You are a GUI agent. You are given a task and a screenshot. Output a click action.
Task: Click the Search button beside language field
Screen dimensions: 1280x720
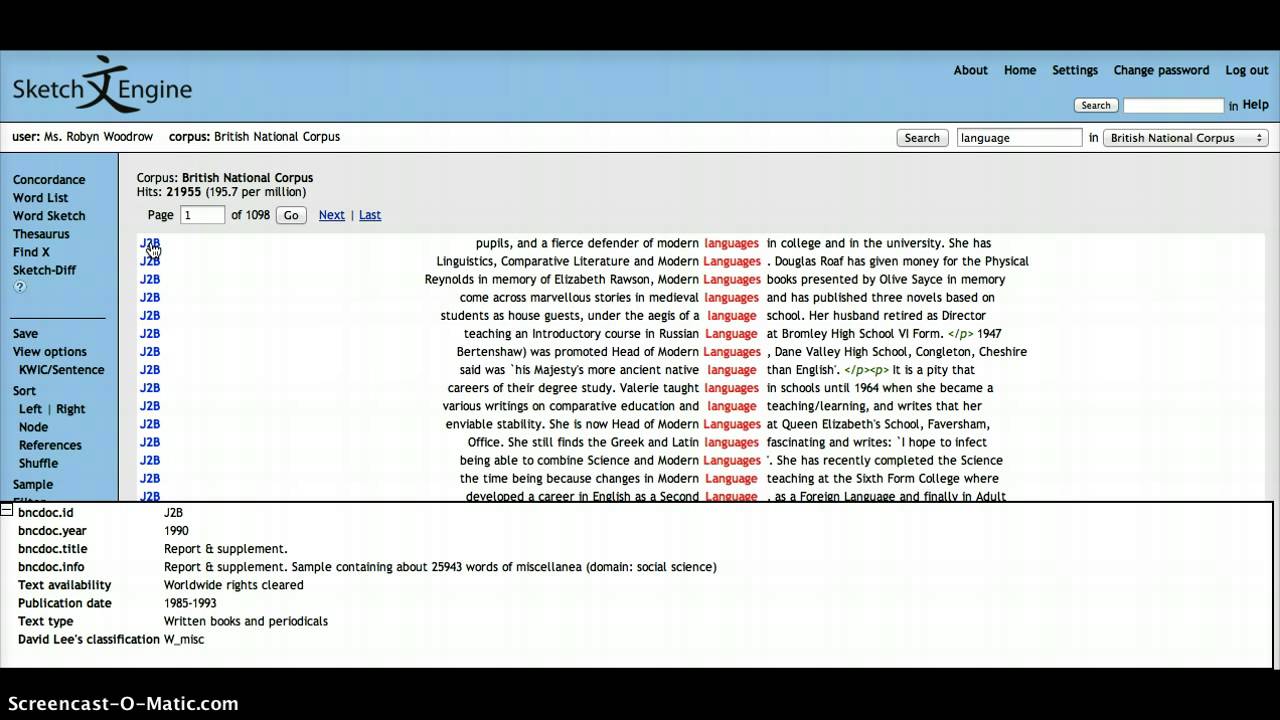(922, 138)
